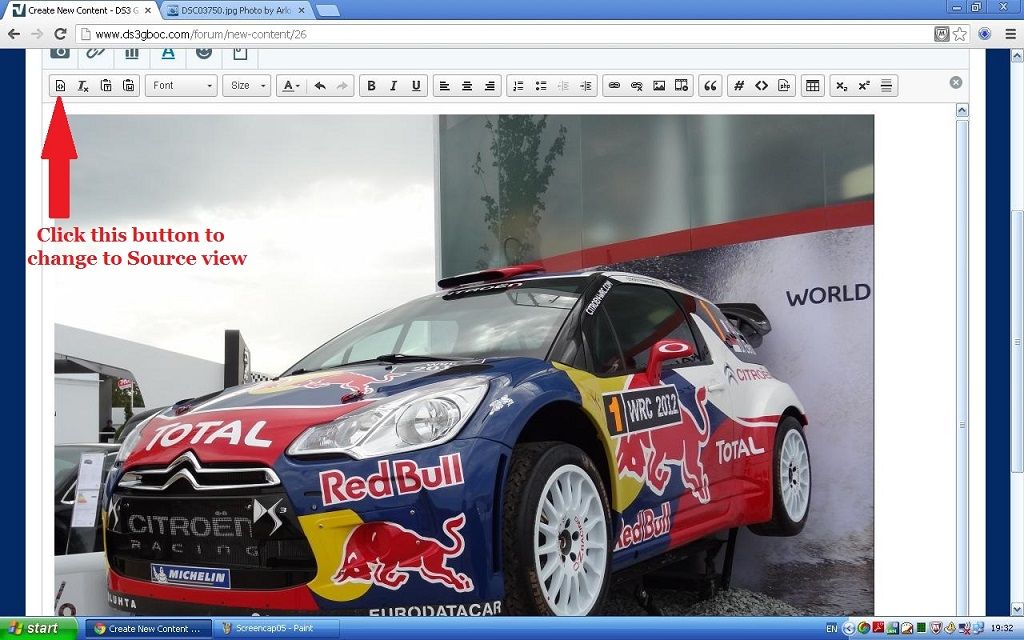Expand hidden system tray icons
Image resolution: width=1024 pixels, height=640 pixels.
click(848, 629)
